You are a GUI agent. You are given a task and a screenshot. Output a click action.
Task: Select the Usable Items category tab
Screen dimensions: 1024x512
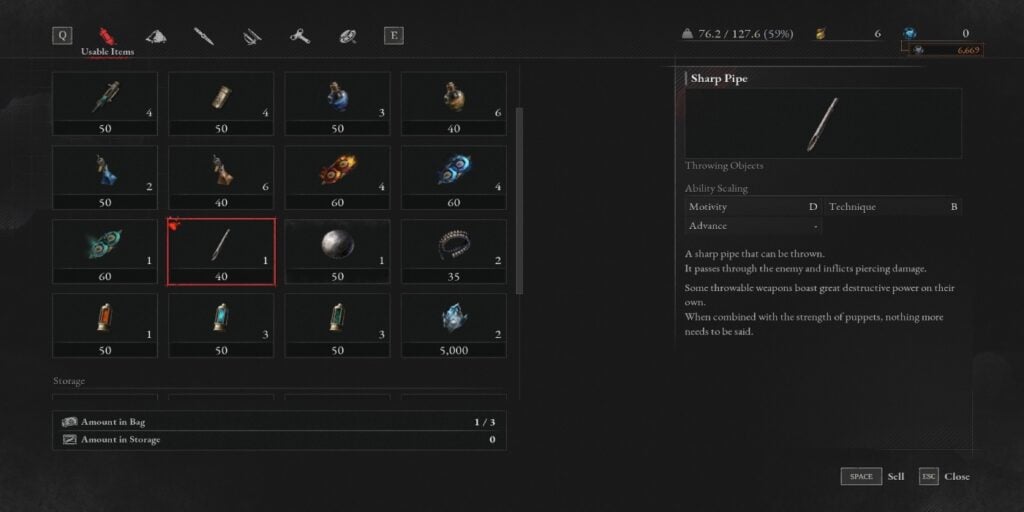coord(107,41)
